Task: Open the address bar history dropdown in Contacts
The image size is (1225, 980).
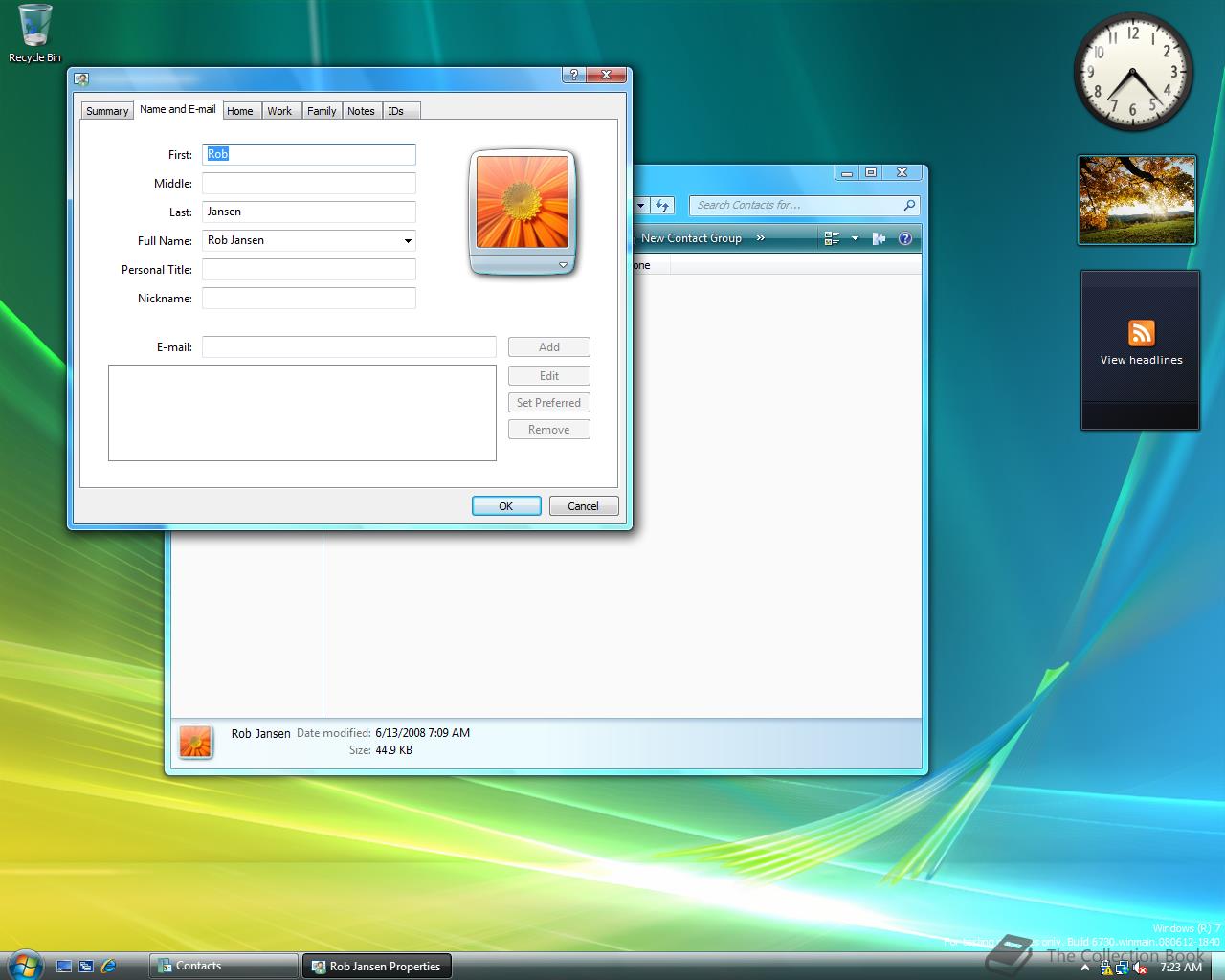Action: tap(640, 205)
